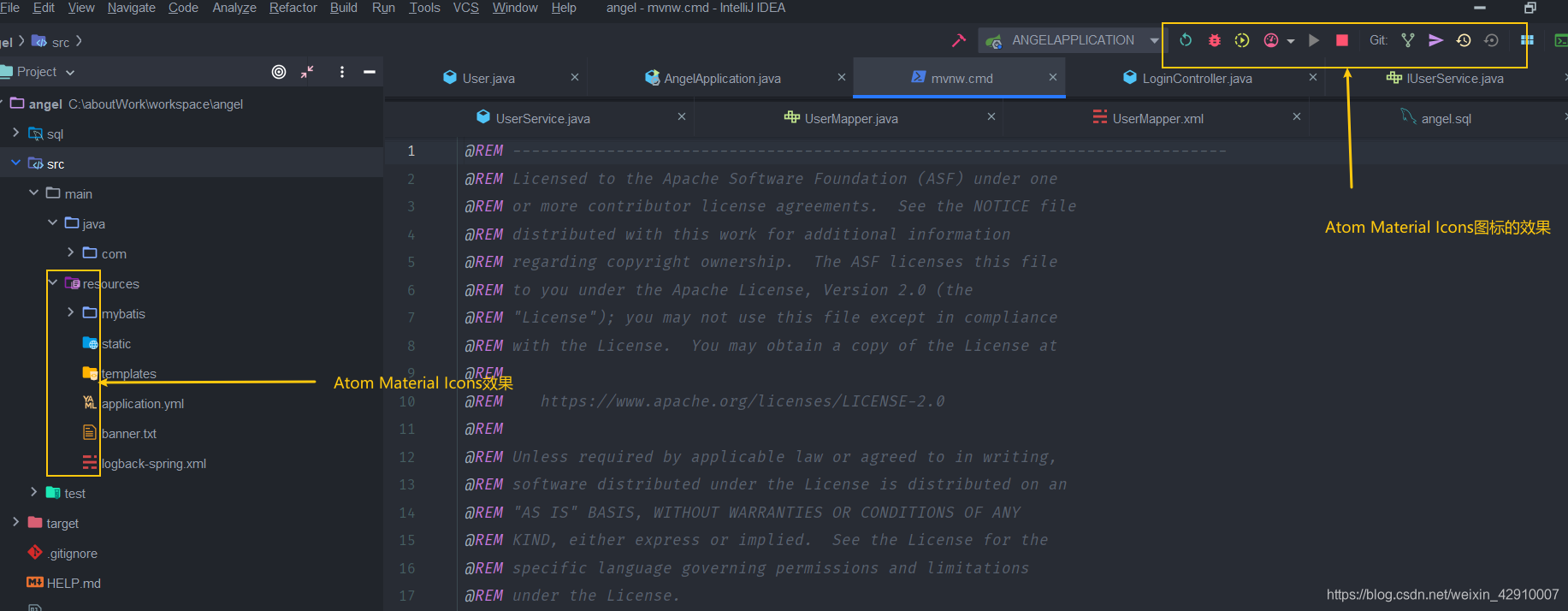Screen dimensions: 1568x611
Task: Open the terminal icon in the toolbar
Action: (1560, 40)
